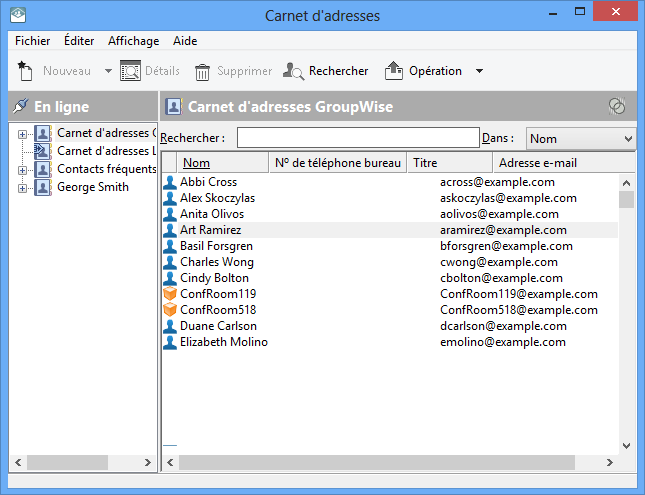Sort by N° de téléphone bureau column
This screenshot has width=645, height=495.
(x=338, y=163)
